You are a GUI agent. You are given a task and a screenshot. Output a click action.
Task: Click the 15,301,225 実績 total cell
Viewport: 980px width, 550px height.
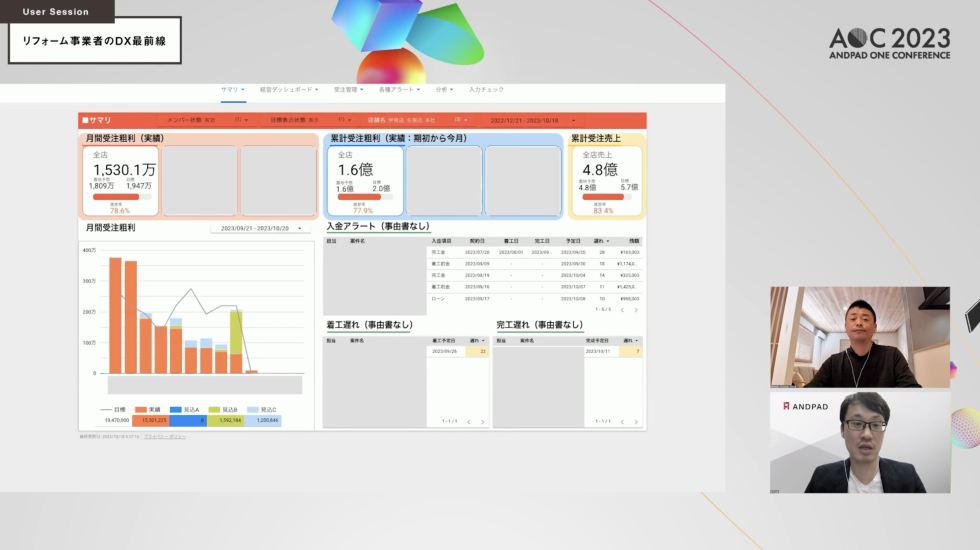coord(151,421)
